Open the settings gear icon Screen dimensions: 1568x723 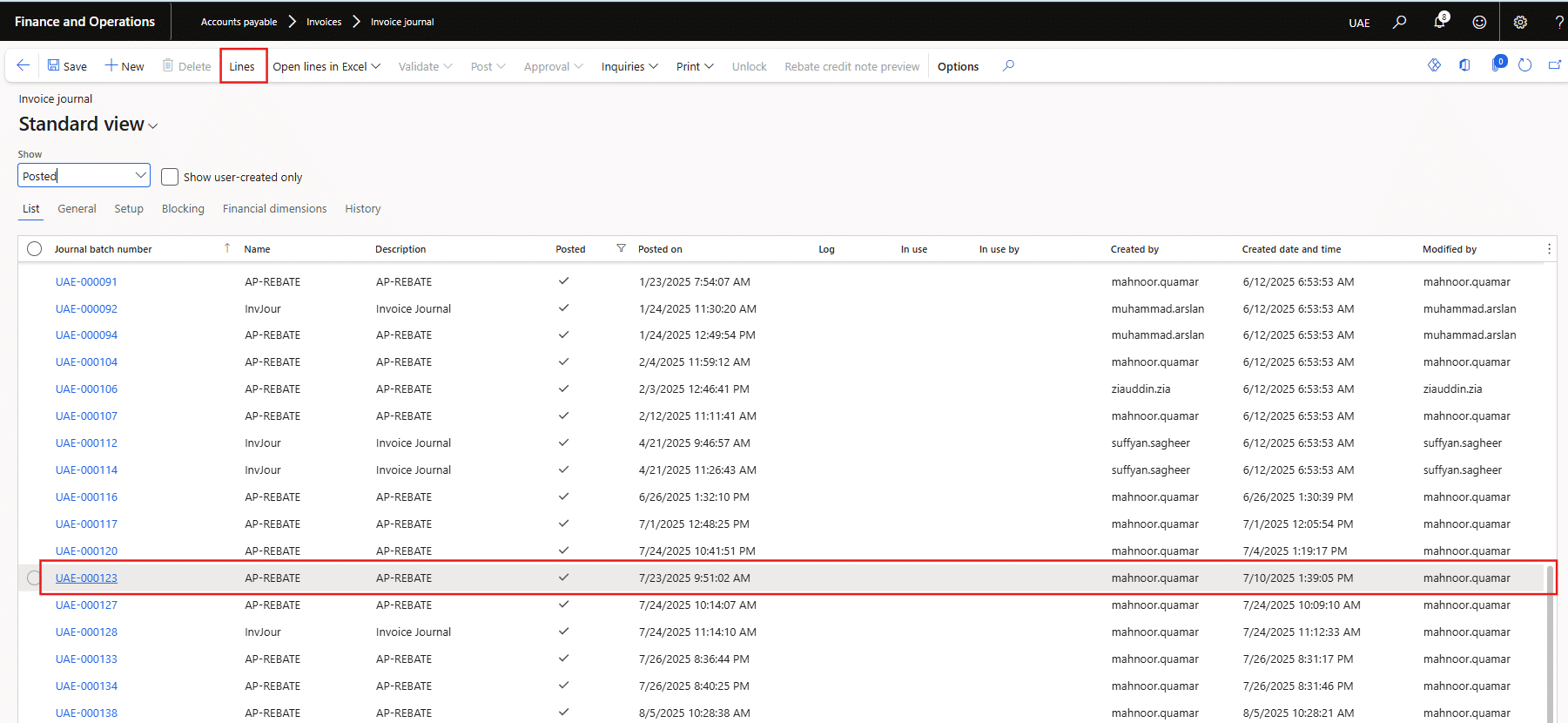1520,22
